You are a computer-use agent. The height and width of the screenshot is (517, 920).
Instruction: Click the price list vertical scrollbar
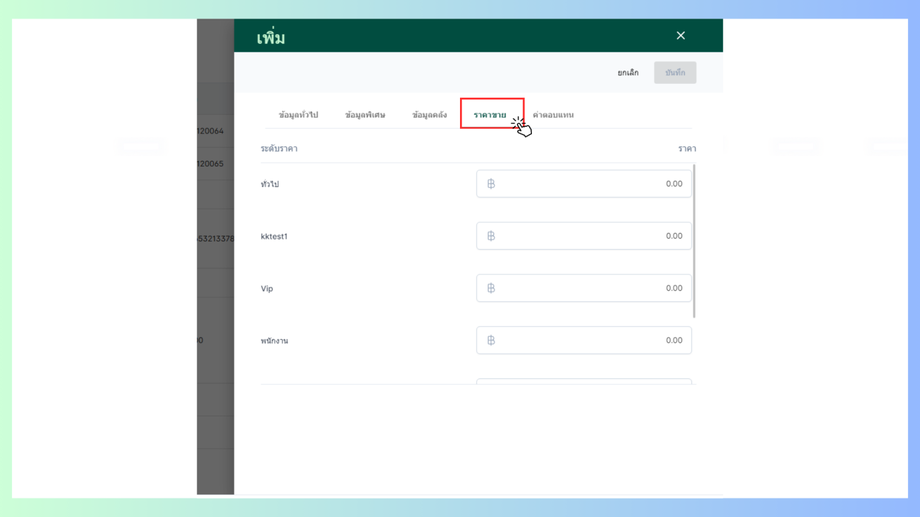click(694, 241)
